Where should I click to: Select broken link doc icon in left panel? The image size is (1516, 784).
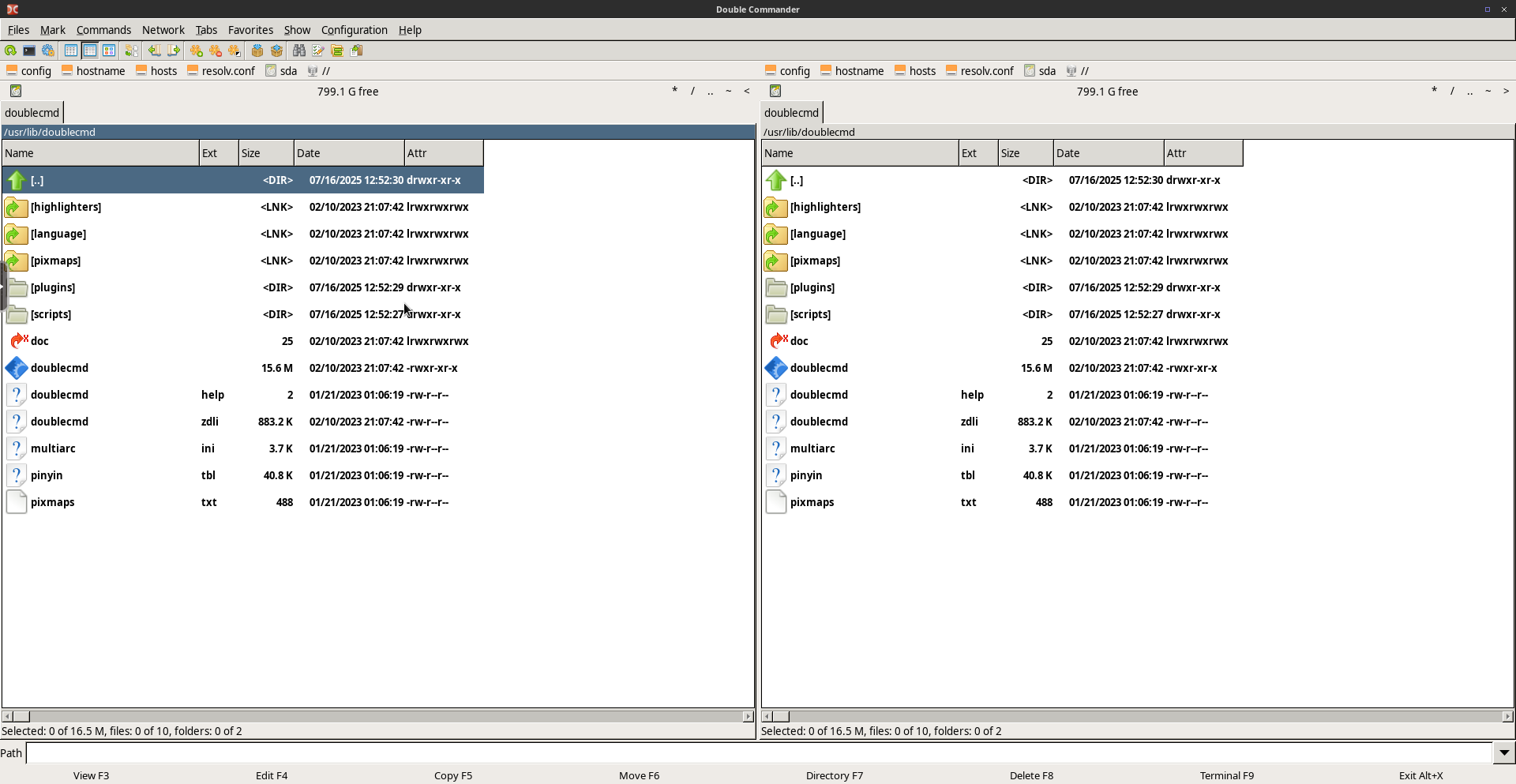click(x=18, y=341)
